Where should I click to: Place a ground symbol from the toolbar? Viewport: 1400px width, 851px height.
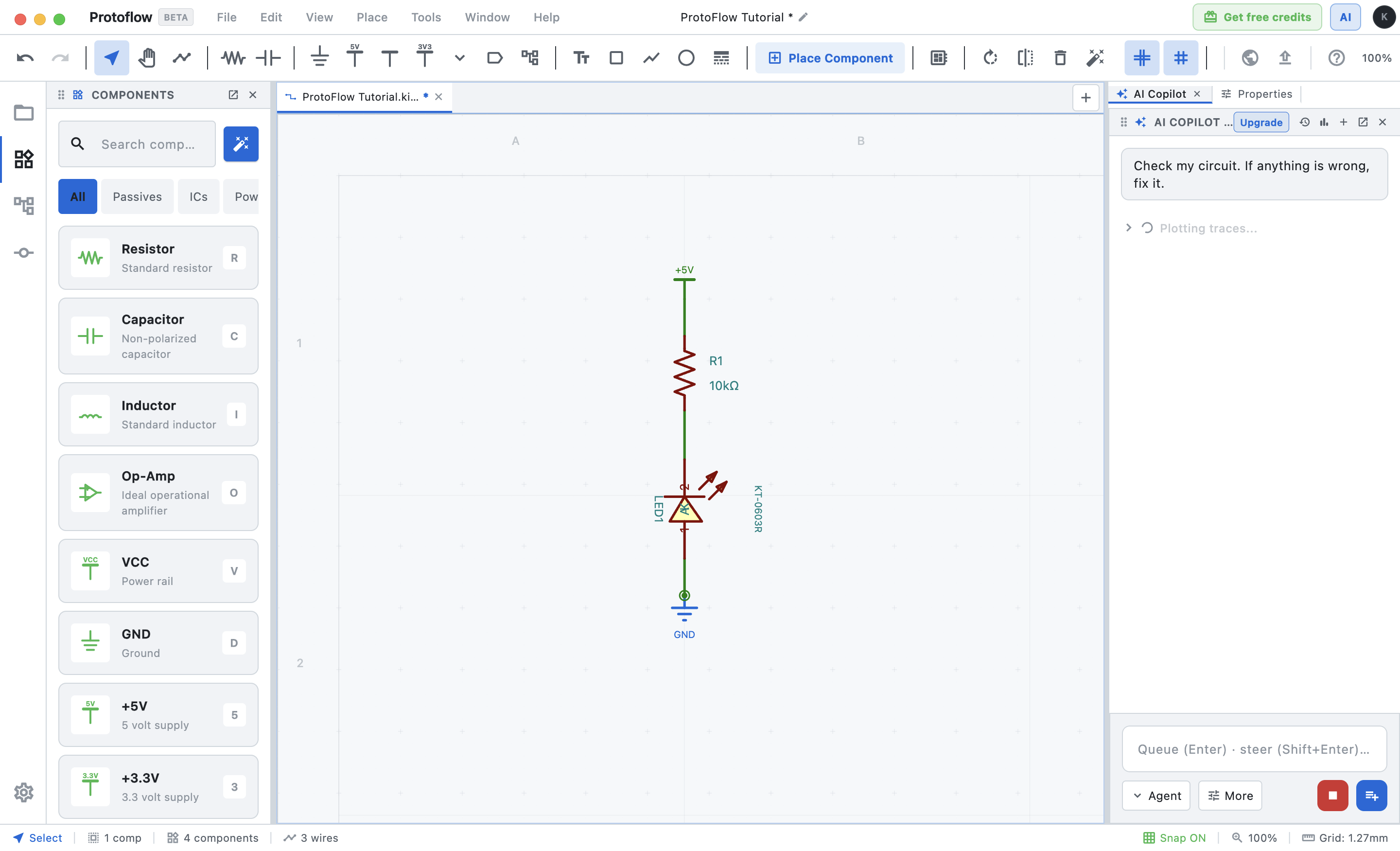320,58
